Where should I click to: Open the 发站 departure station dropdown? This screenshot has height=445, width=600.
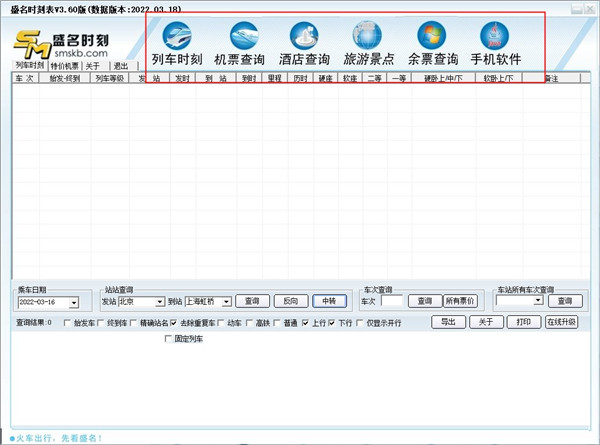[160, 301]
